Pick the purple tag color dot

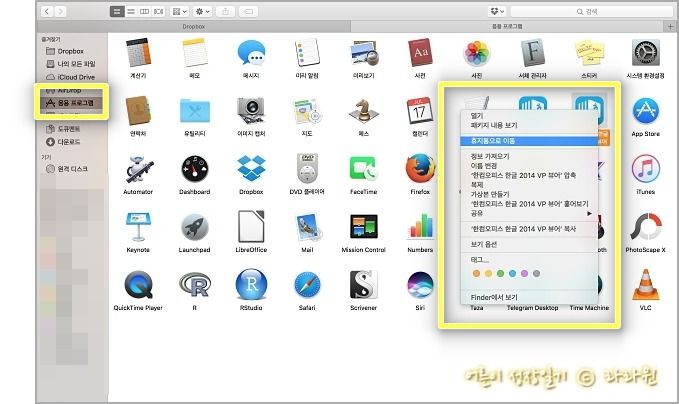pos(524,274)
